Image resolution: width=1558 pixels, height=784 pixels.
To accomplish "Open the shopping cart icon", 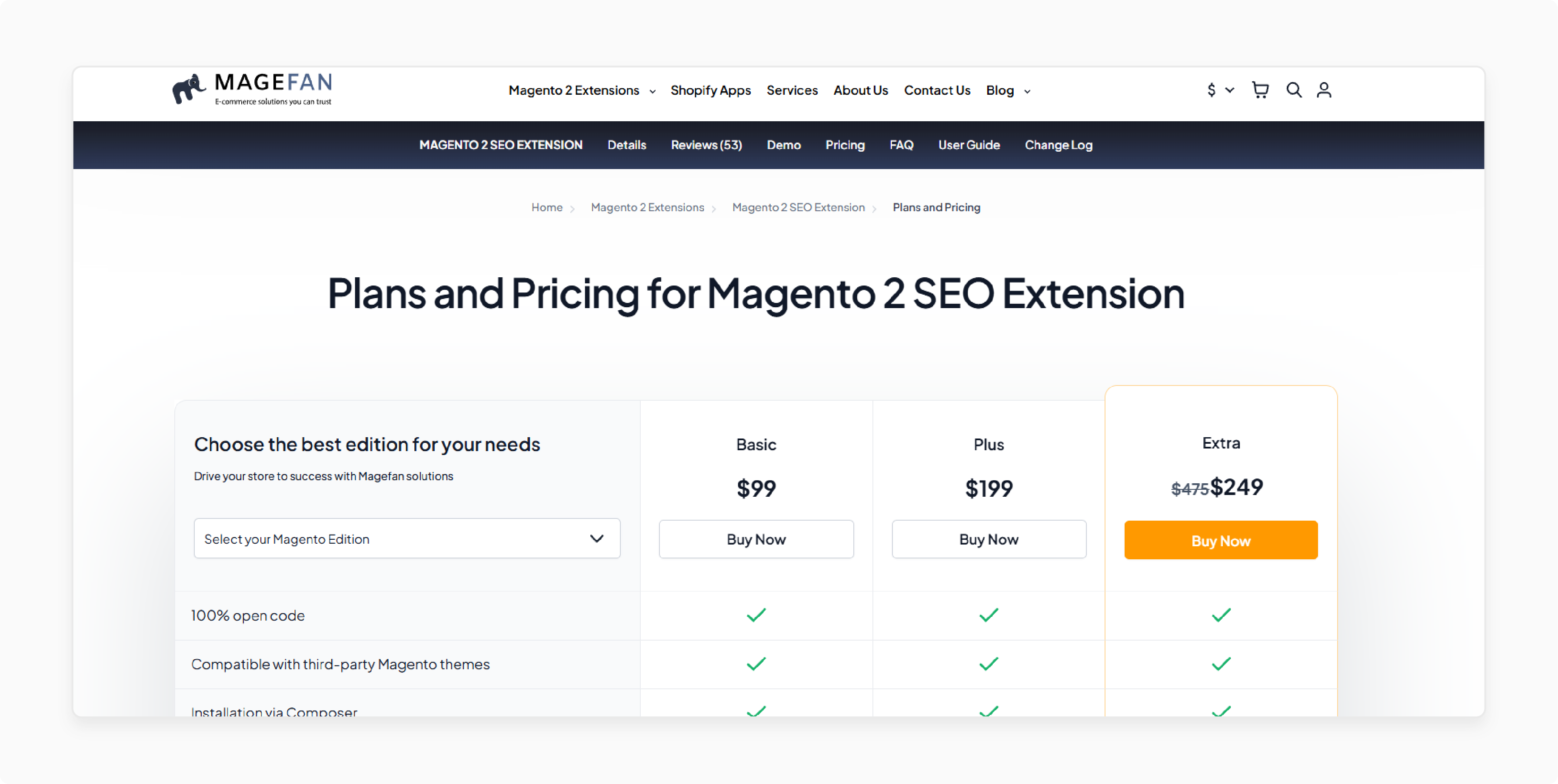I will 1260,90.
